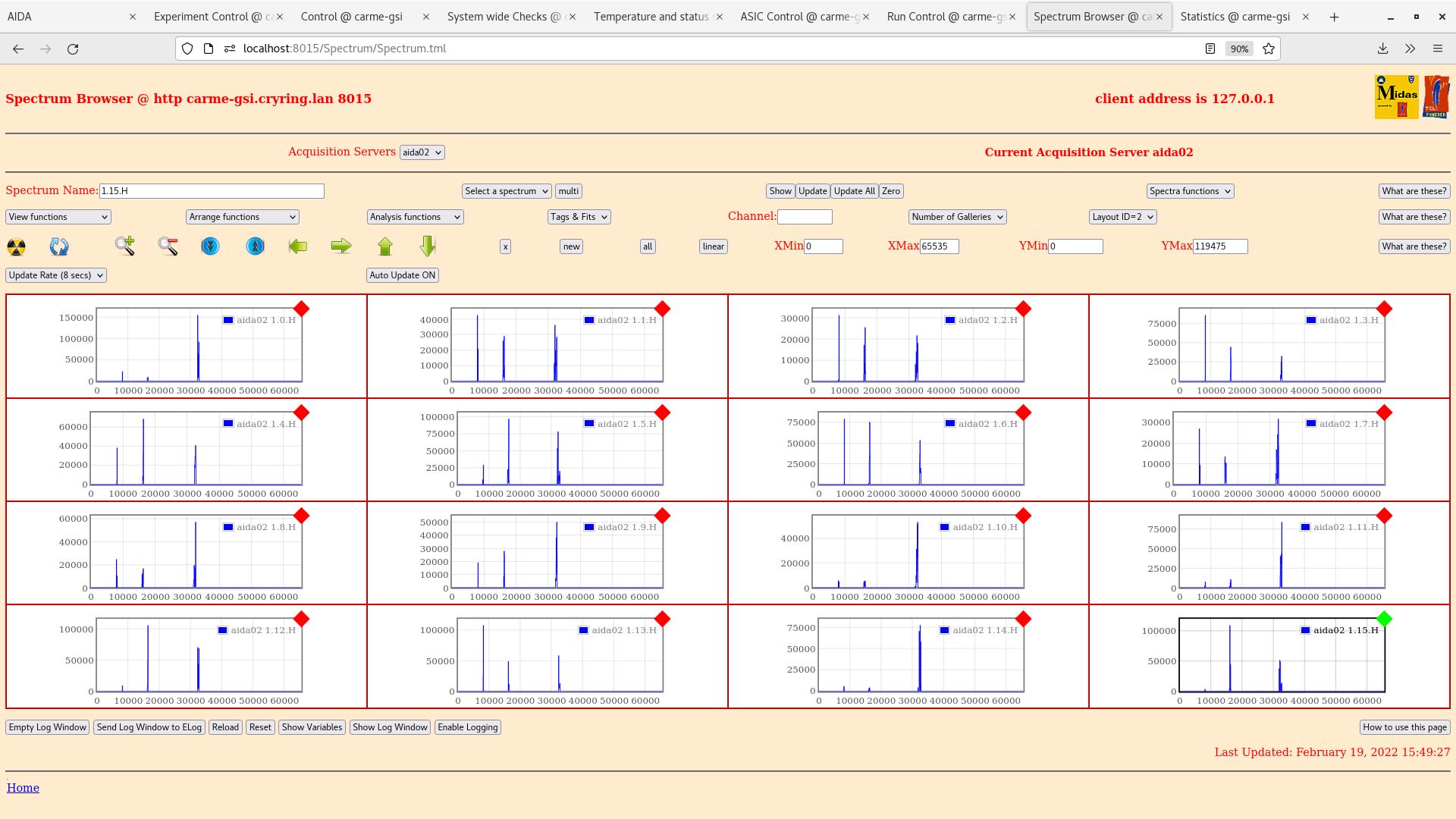This screenshot has height=819, width=1456.
Task: Click the radioactive Zero spectrum icon
Action: coord(15,246)
